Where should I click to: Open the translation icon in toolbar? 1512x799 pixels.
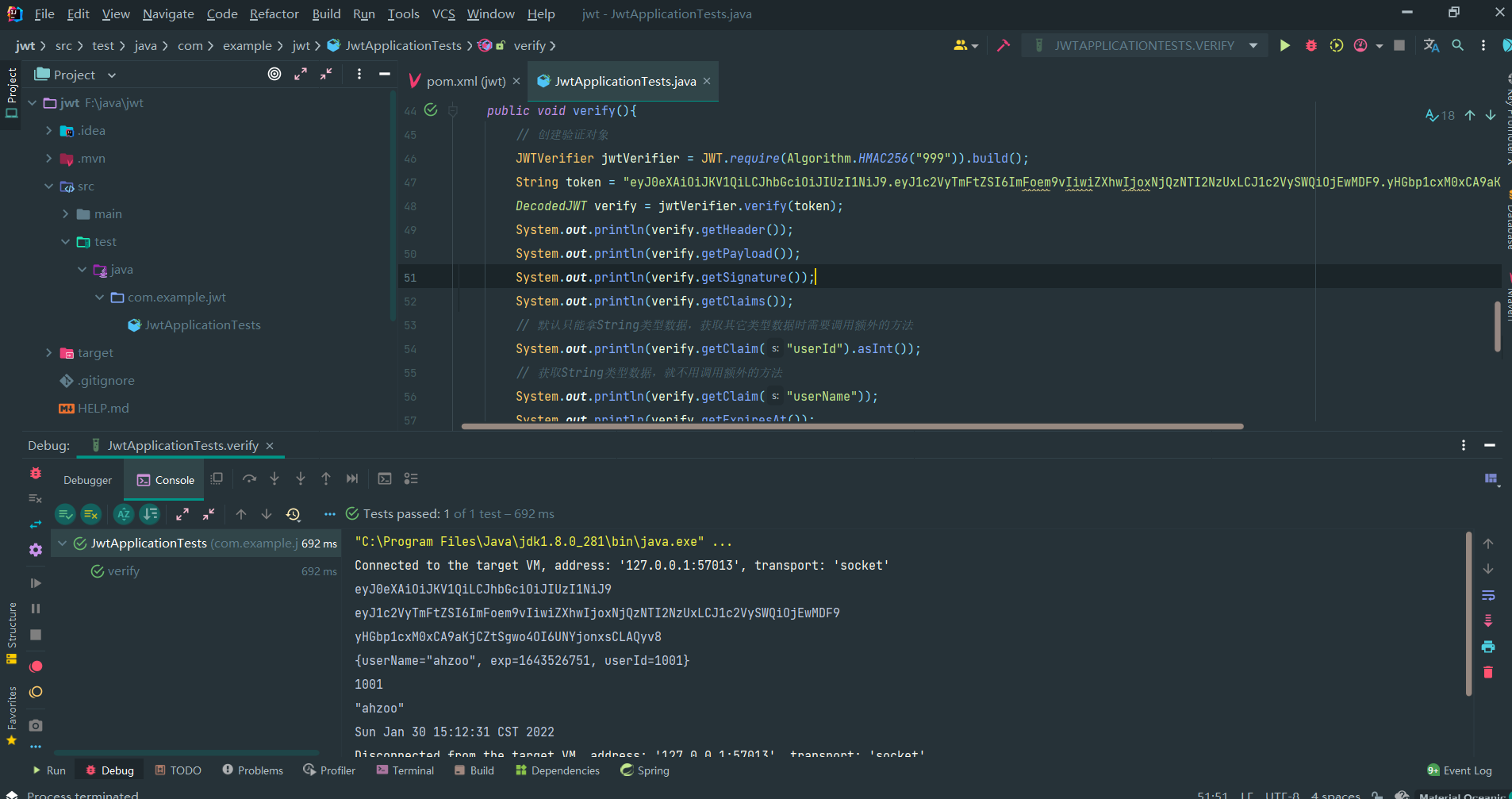[1431, 46]
